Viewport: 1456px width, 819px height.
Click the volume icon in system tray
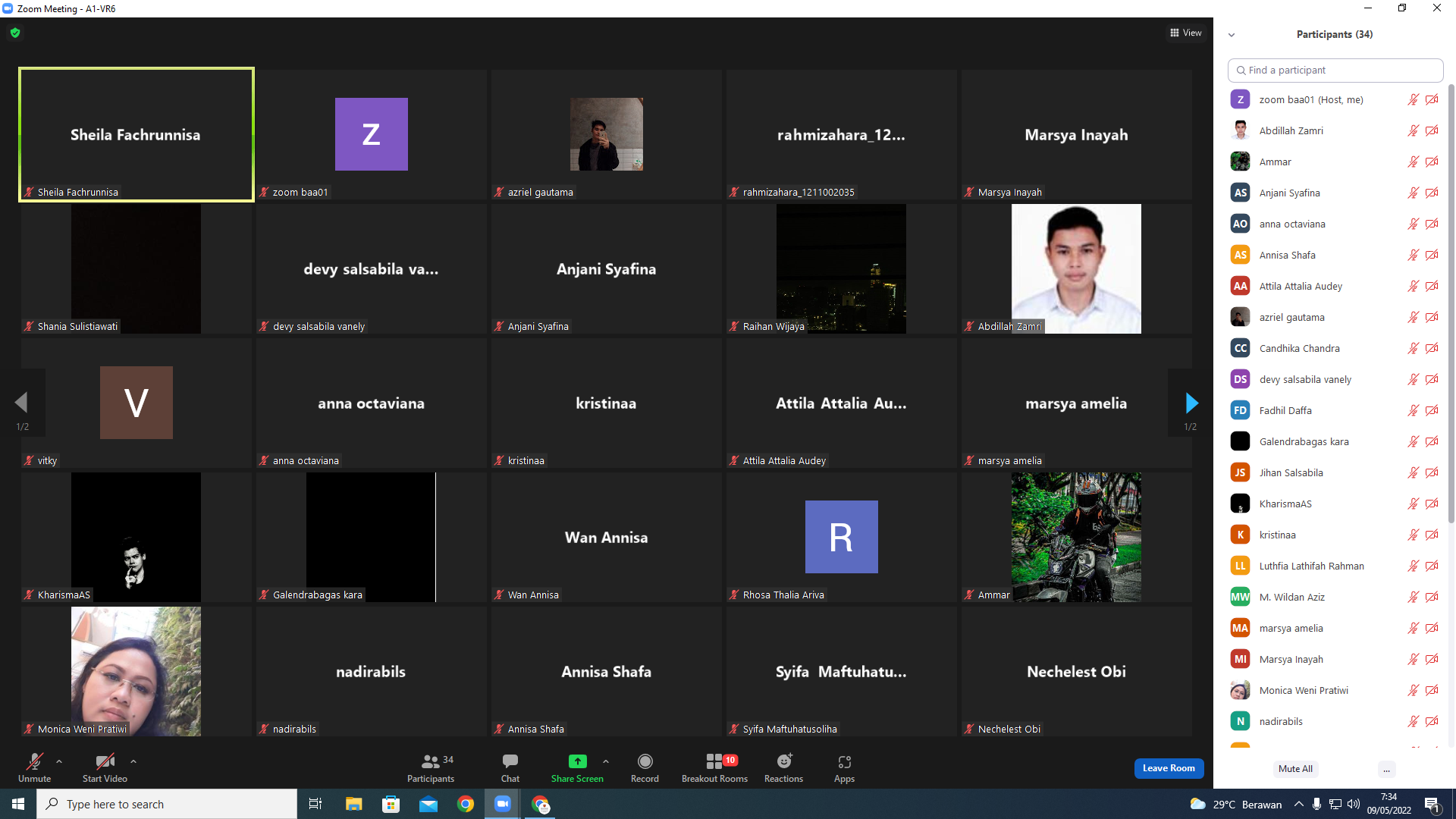click(1354, 804)
